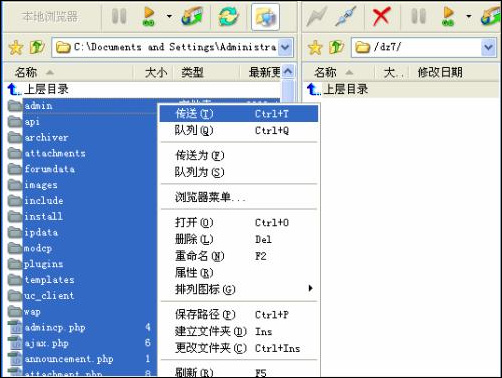Click the local pane transfer queue globe icon
Screen dimensions: 502x378
click(192, 16)
